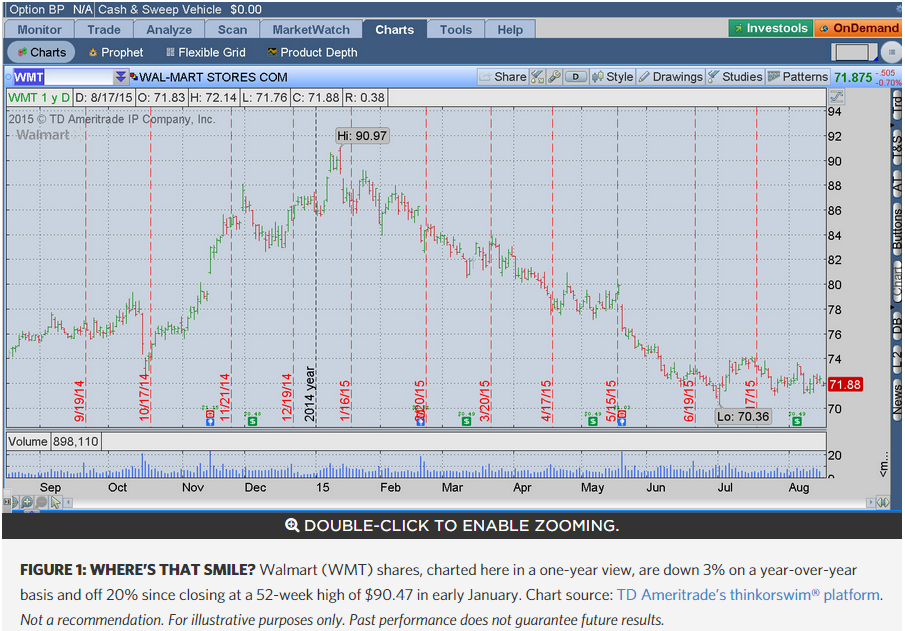Click the May red earnings icon

622,413
